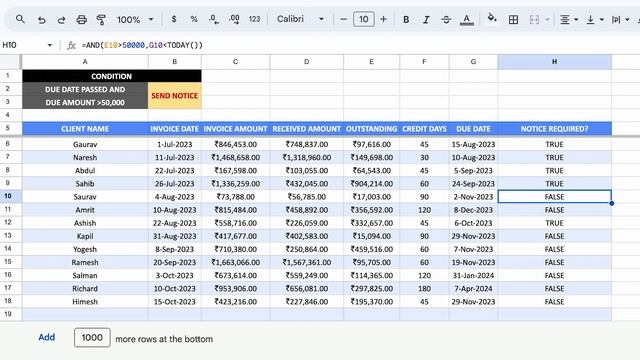Open more number formats (123)

coord(254,19)
